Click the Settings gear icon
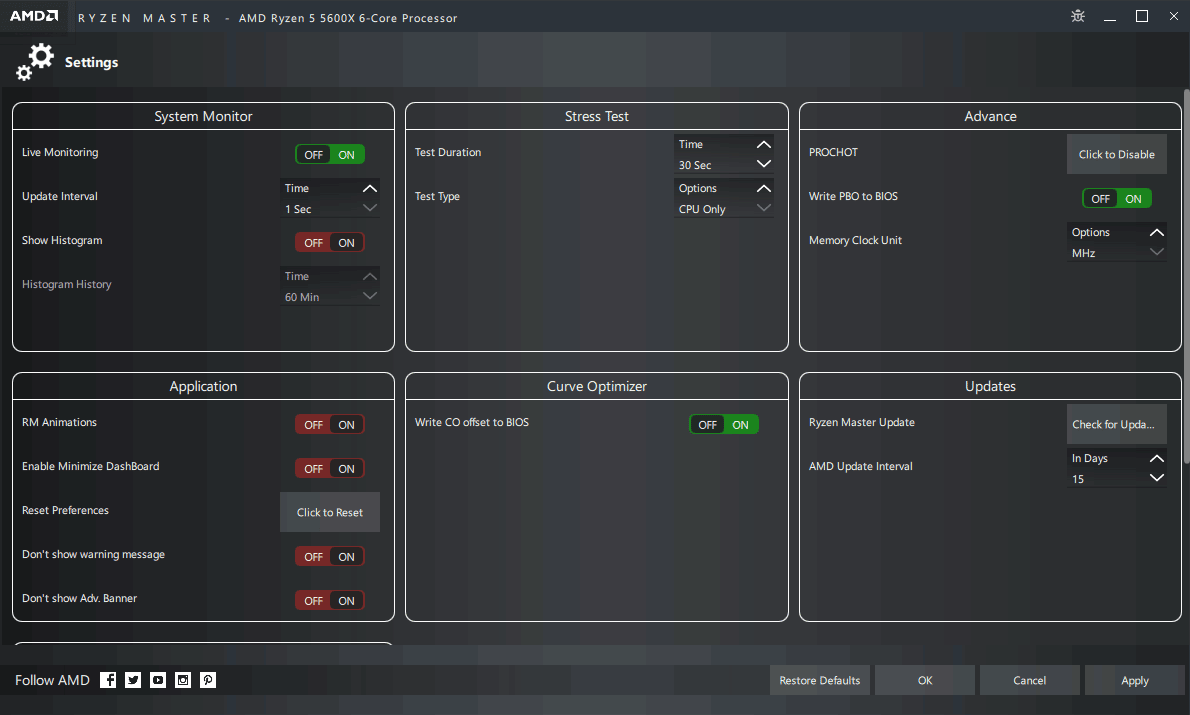This screenshot has width=1190, height=715. click(x=35, y=62)
